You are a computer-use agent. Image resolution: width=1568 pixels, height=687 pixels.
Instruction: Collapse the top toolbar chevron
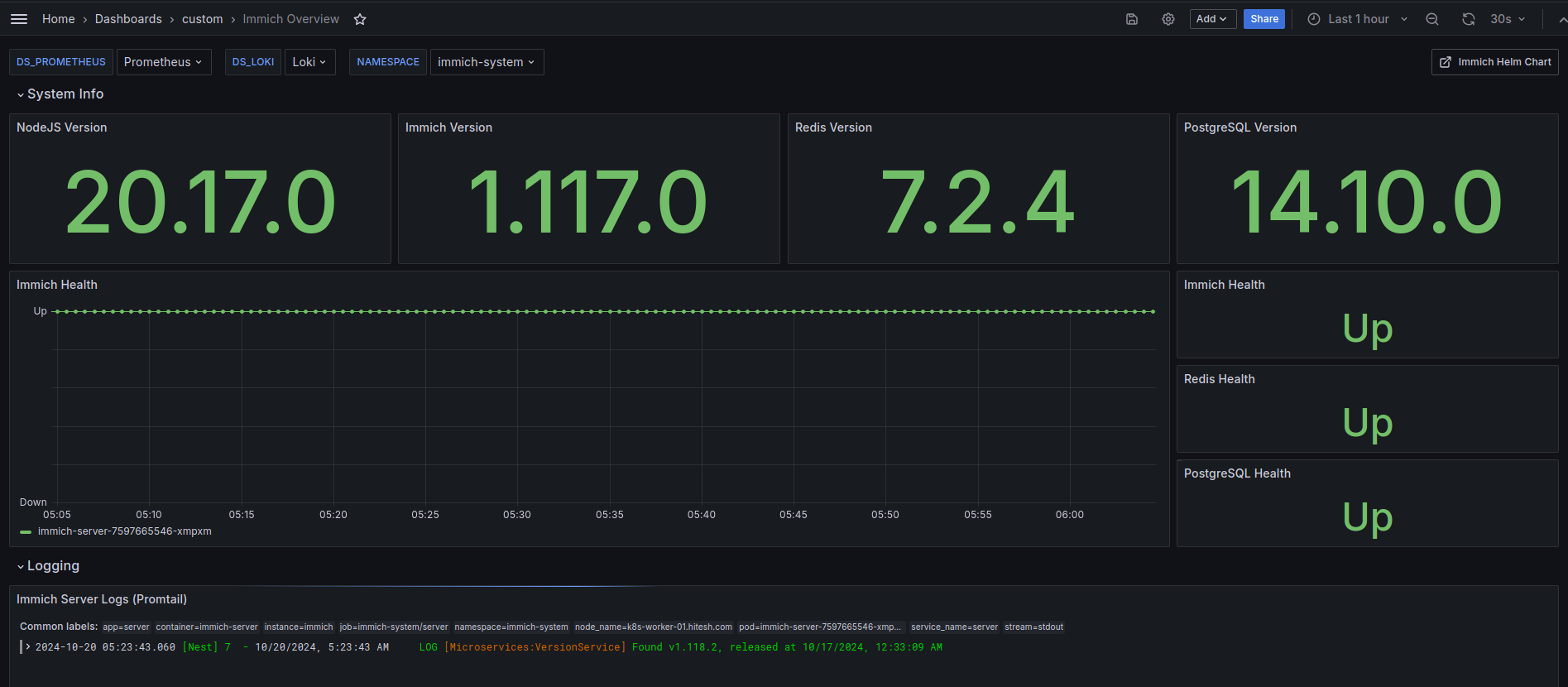(1561, 19)
